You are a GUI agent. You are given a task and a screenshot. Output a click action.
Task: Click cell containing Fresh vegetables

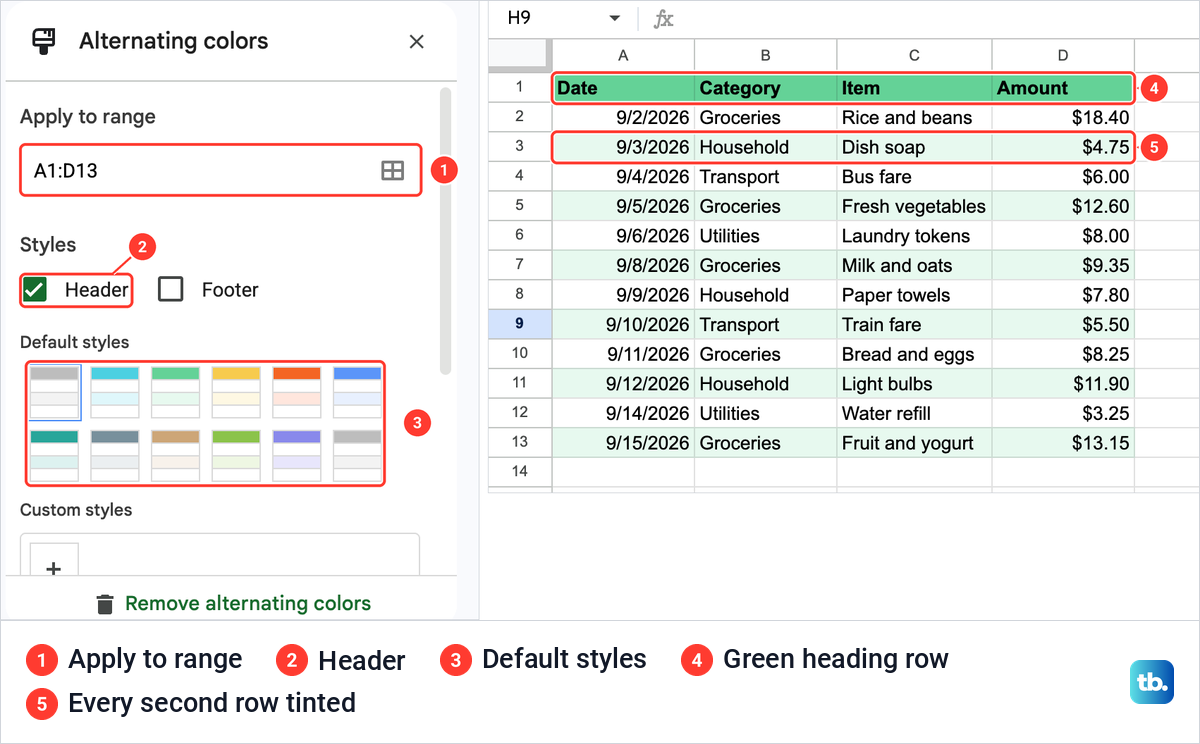click(x=914, y=206)
